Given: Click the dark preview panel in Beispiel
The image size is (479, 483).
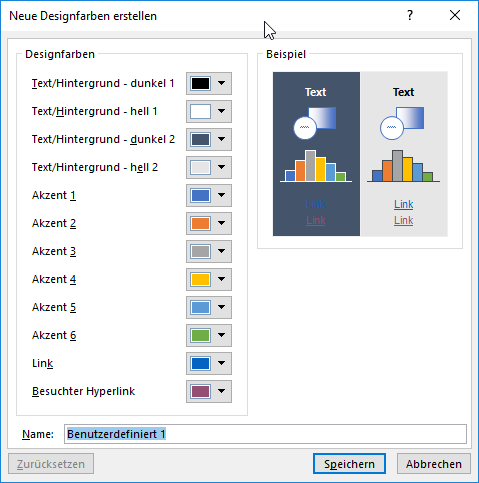Looking at the screenshot, I should coord(316,154).
